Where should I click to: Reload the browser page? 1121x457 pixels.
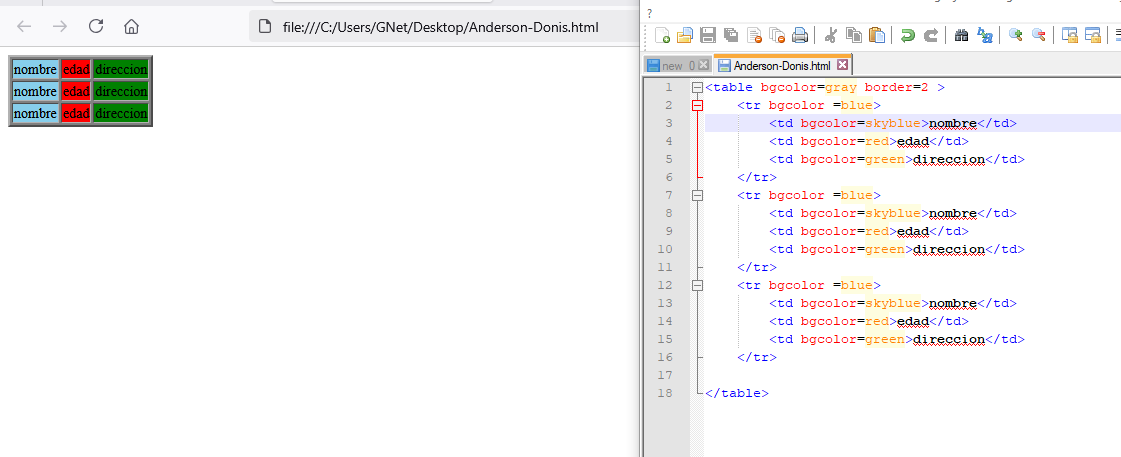click(x=96, y=26)
